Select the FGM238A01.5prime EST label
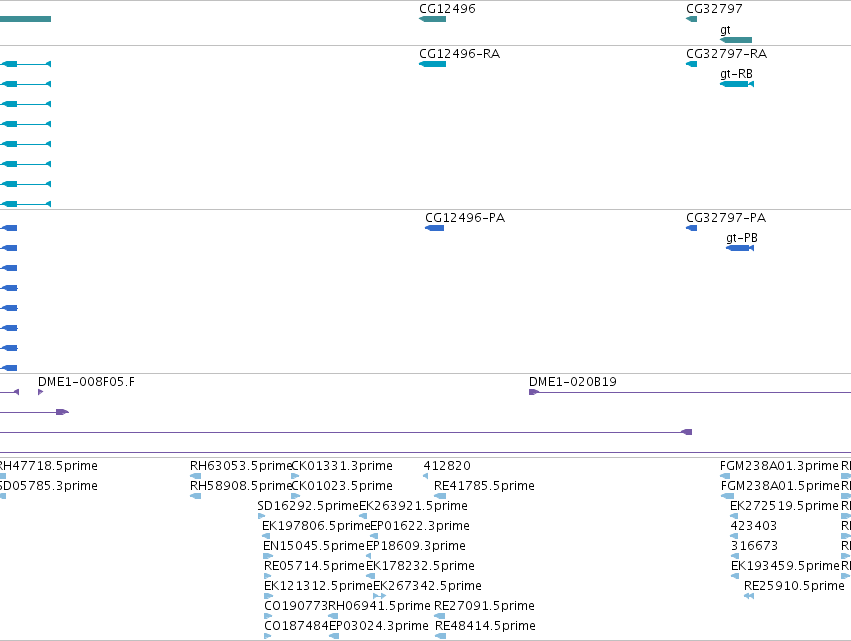 click(x=780, y=486)
